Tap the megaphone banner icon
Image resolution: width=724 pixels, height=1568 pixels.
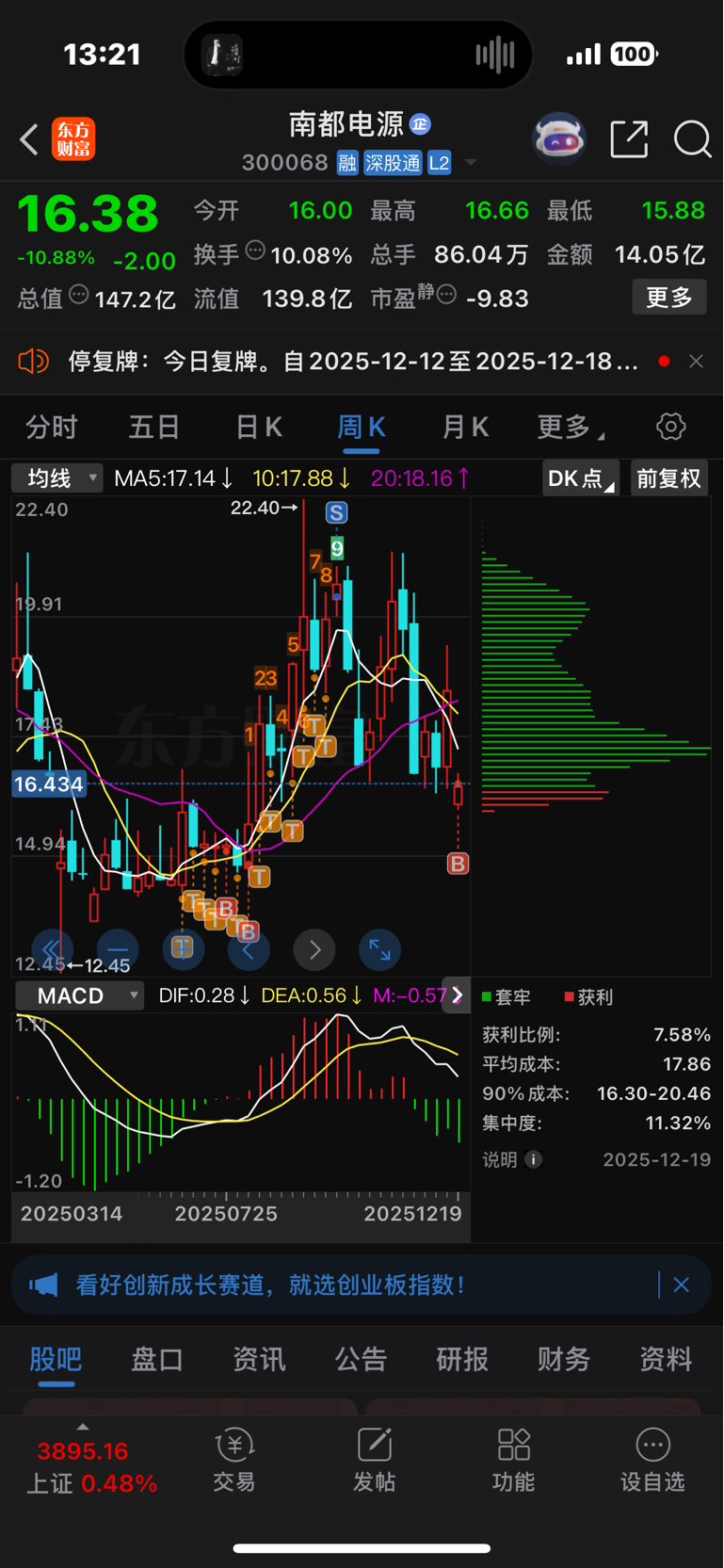(43, 1285)
